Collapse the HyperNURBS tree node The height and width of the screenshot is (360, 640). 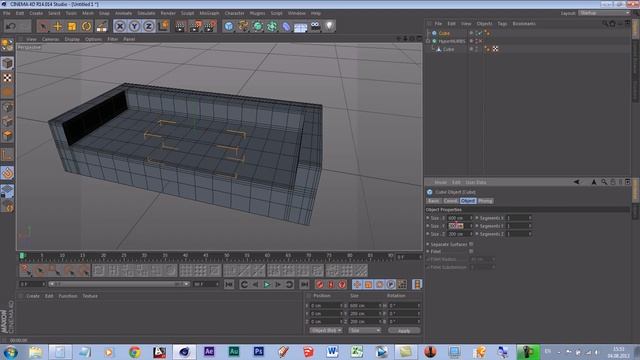428,41
